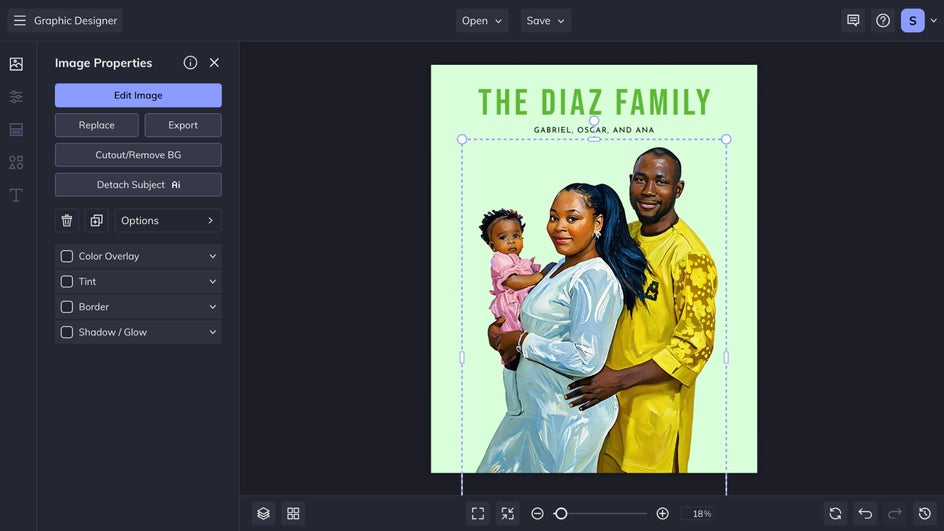Click the left-side selection edge handle

(462, 358)
